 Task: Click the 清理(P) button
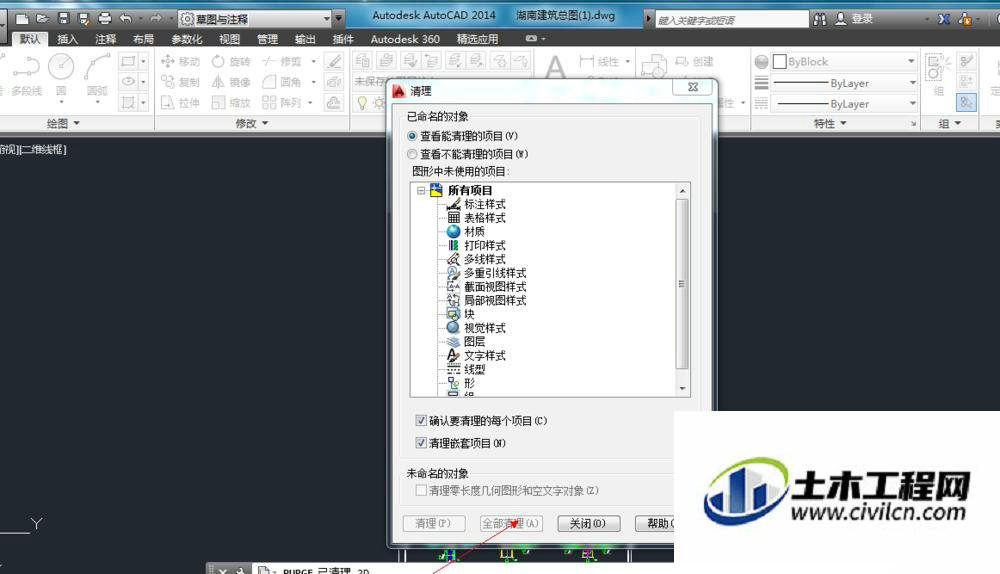(433, 523)
